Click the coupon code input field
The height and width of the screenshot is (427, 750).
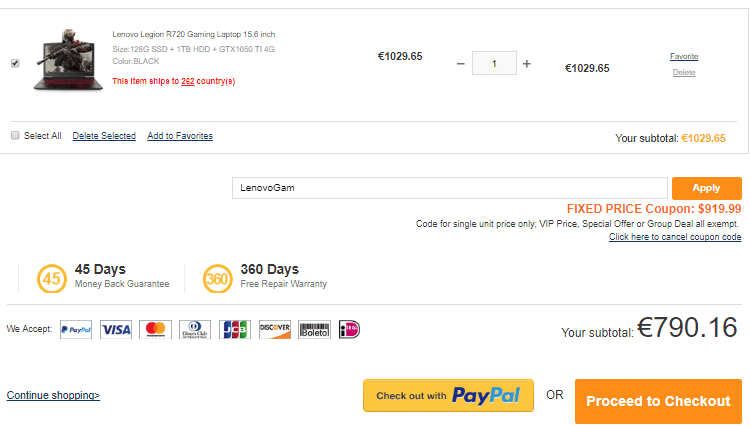[x=449, y=187]
